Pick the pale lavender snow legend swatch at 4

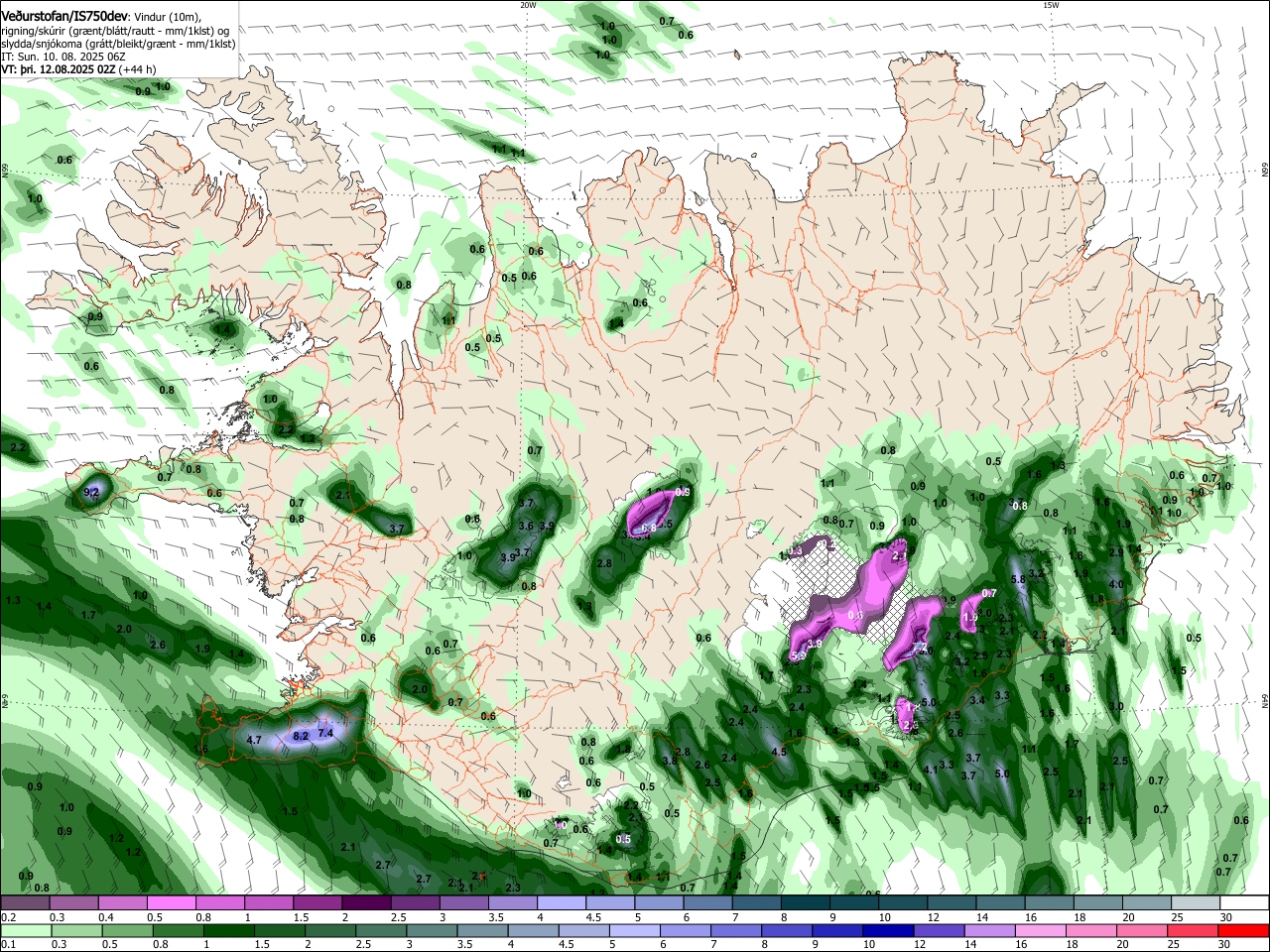562,902
